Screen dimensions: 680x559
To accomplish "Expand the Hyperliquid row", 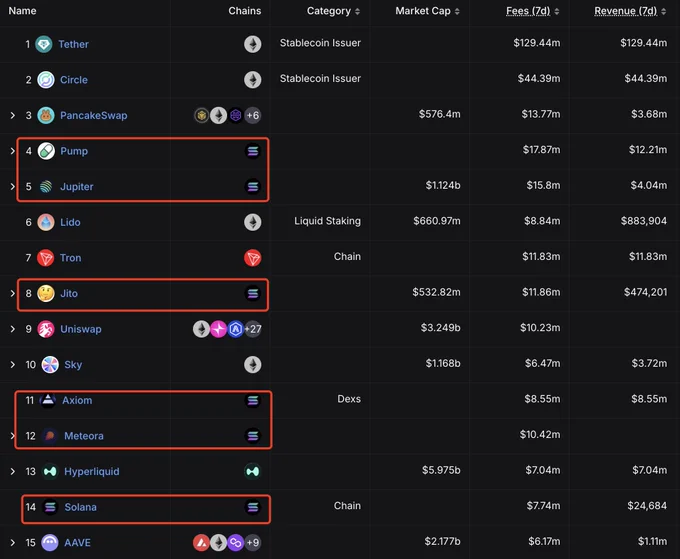I will pyautogui.click(x=13, y=471).
